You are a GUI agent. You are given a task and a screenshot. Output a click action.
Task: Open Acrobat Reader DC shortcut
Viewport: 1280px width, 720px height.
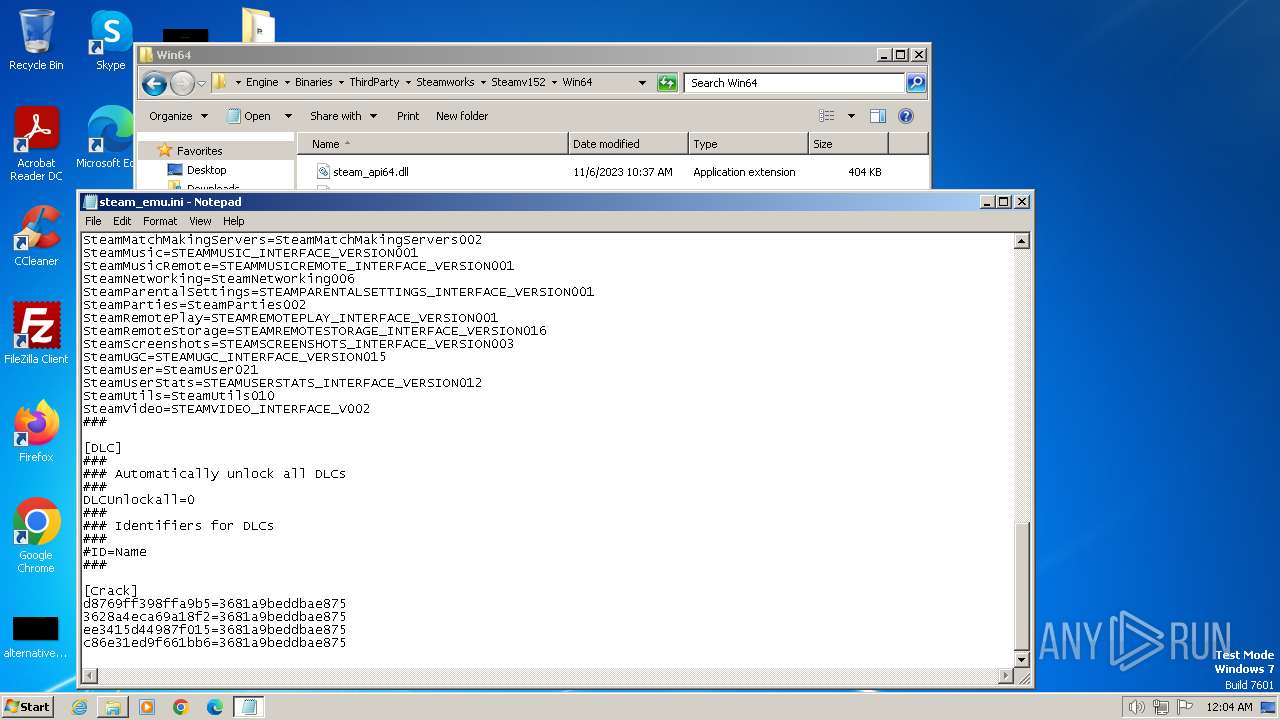point(36,145)
